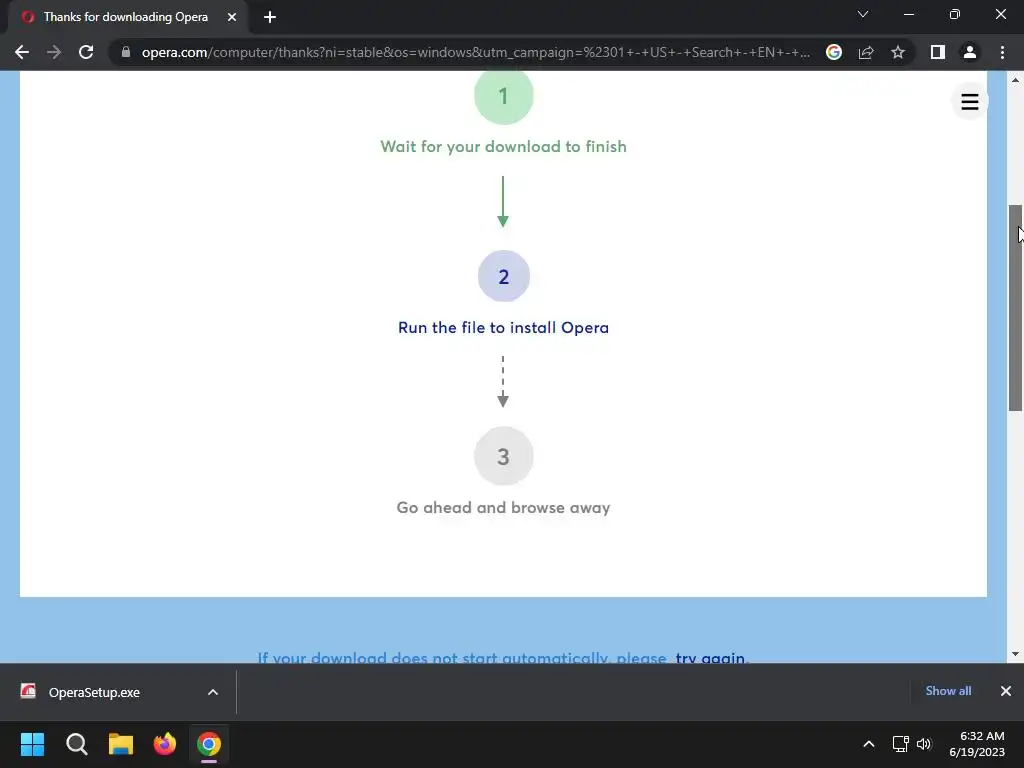The image size is (1024, 768).
Task: Open network settings from system tray
Action: pos(901,744)
